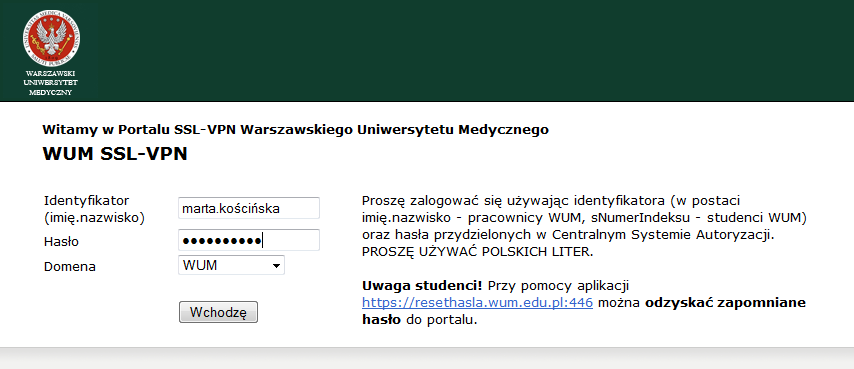The height and width of the screenshot is (369, 854).
Task: Click the (imię.nazwisko) hint under Identyfikator
Action: pos(94,218)
